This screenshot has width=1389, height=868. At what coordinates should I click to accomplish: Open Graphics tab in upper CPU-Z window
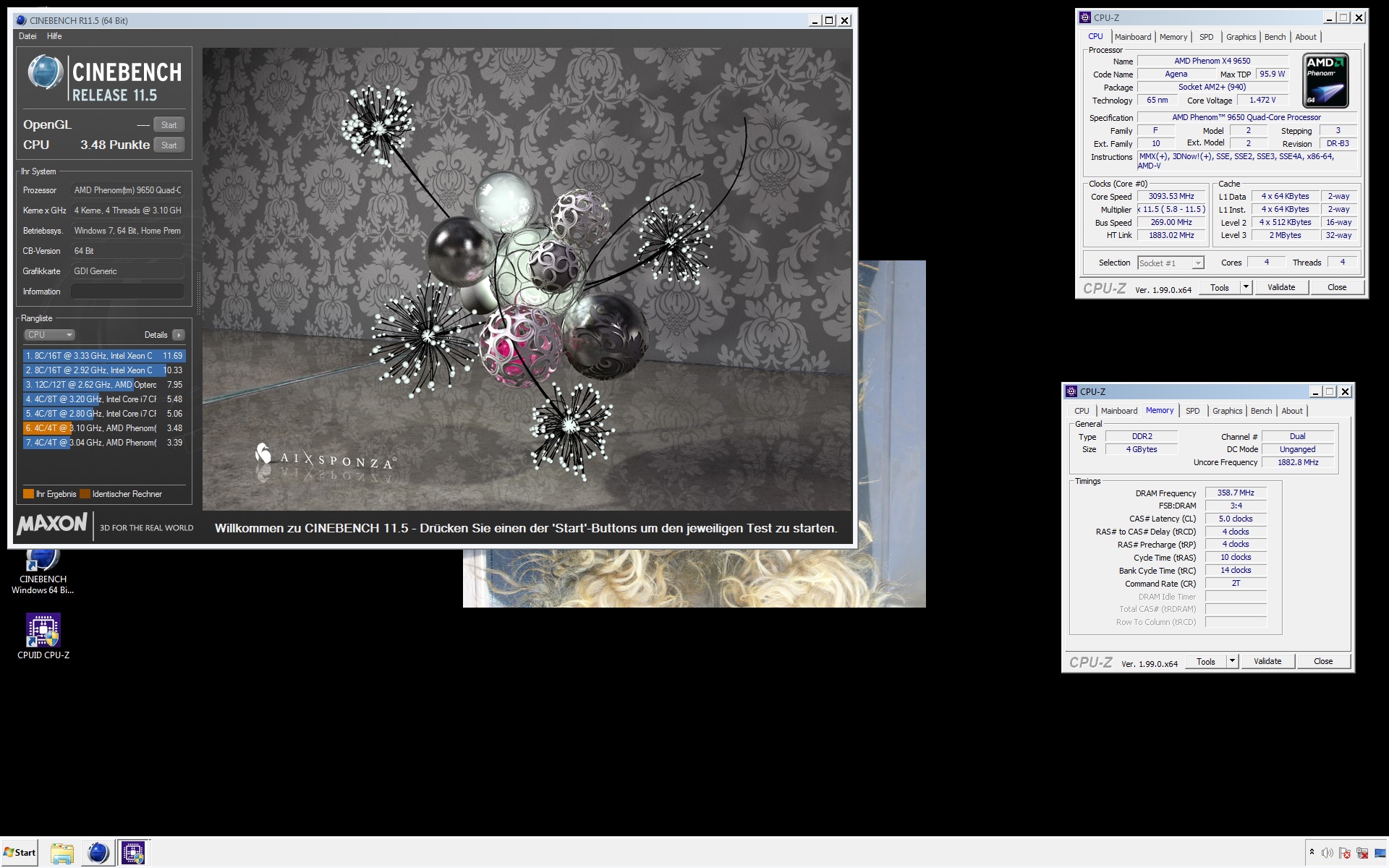(x=1241, y=37)
